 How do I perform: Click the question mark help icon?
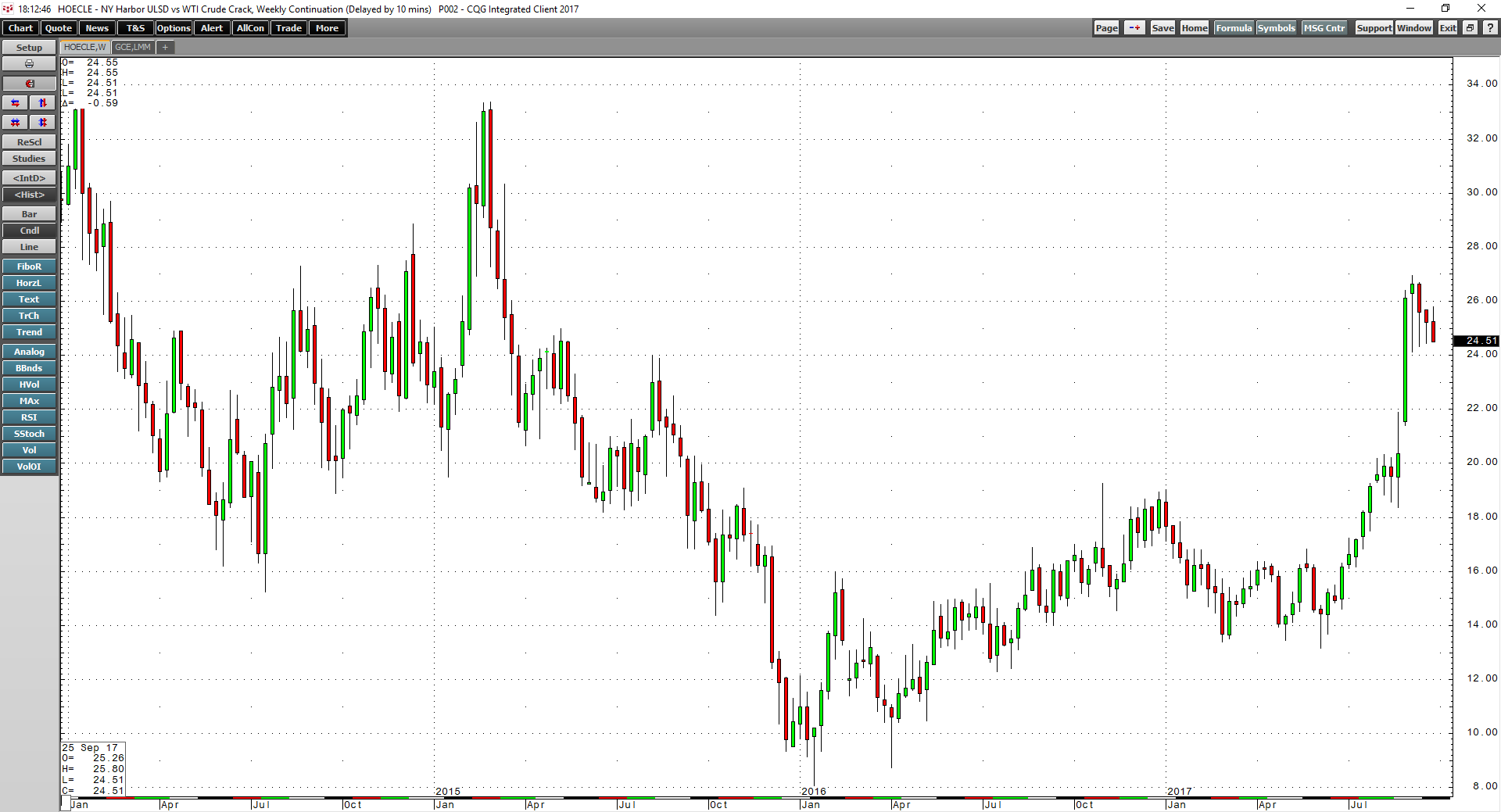point(1490,28)
